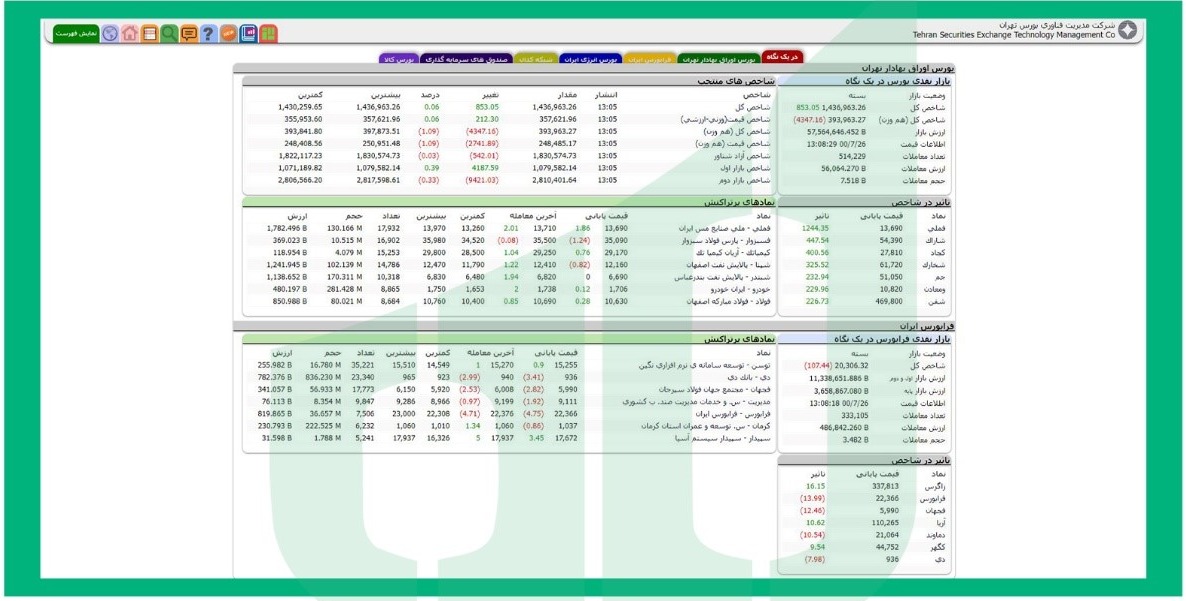The height and width of the screenshot is (601, 1186).
Task: Open symbol دی - بانک دی
Action: coord(750,377)
